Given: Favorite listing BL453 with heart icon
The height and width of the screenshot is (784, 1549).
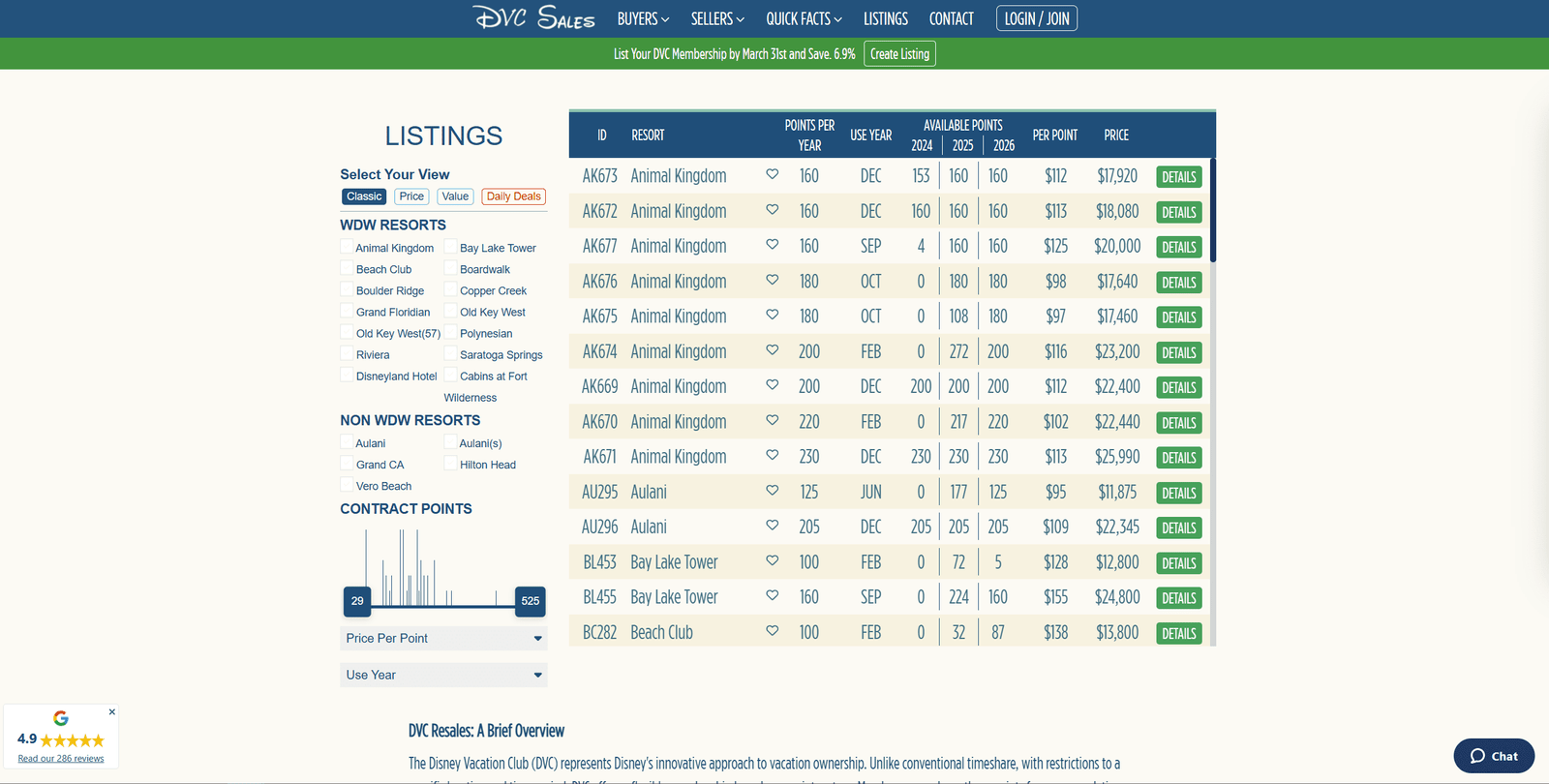Looking at the screenshot, I should (773, 560).
